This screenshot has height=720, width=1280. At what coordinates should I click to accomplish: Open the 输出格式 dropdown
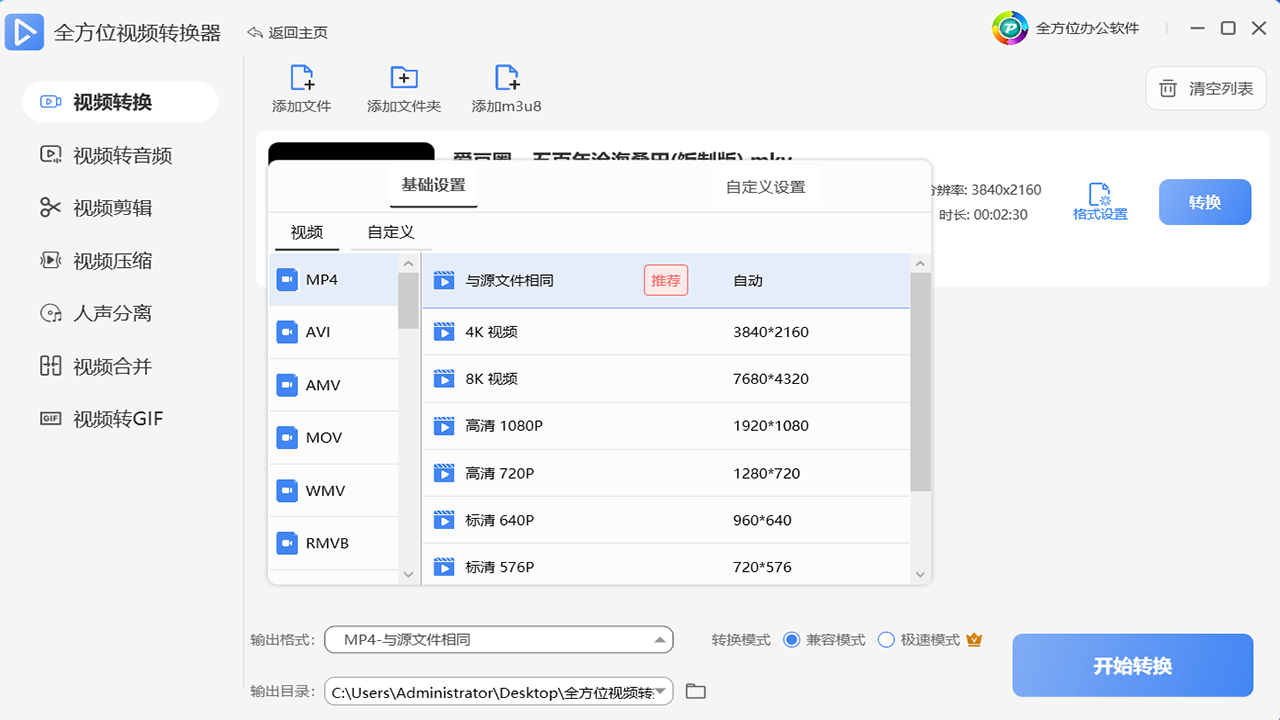499,639
